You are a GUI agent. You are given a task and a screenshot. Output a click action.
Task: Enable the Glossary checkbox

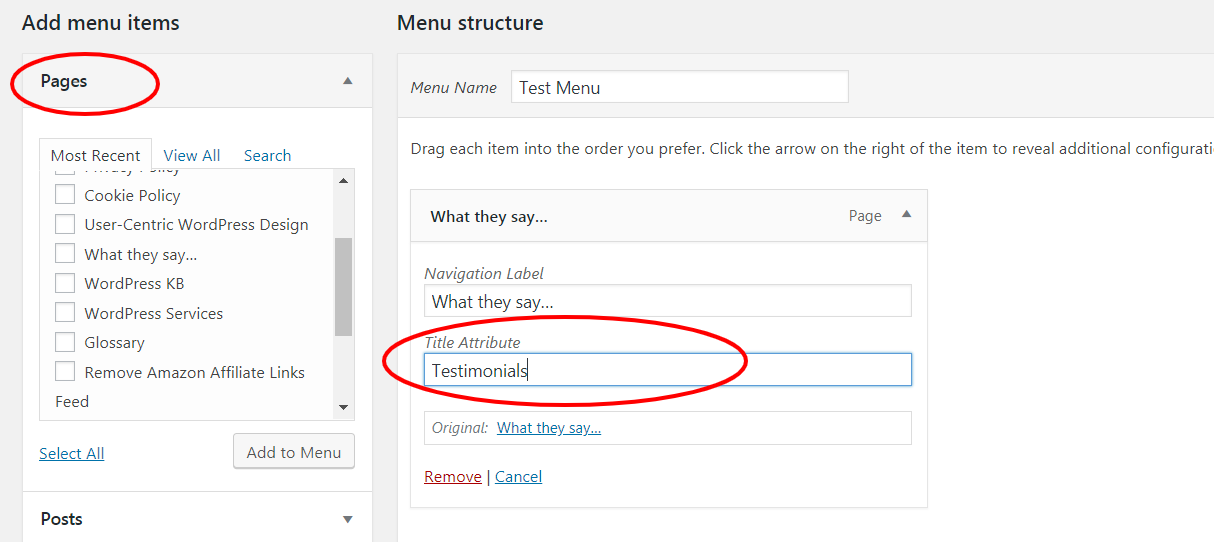click(x=65, y=342)
